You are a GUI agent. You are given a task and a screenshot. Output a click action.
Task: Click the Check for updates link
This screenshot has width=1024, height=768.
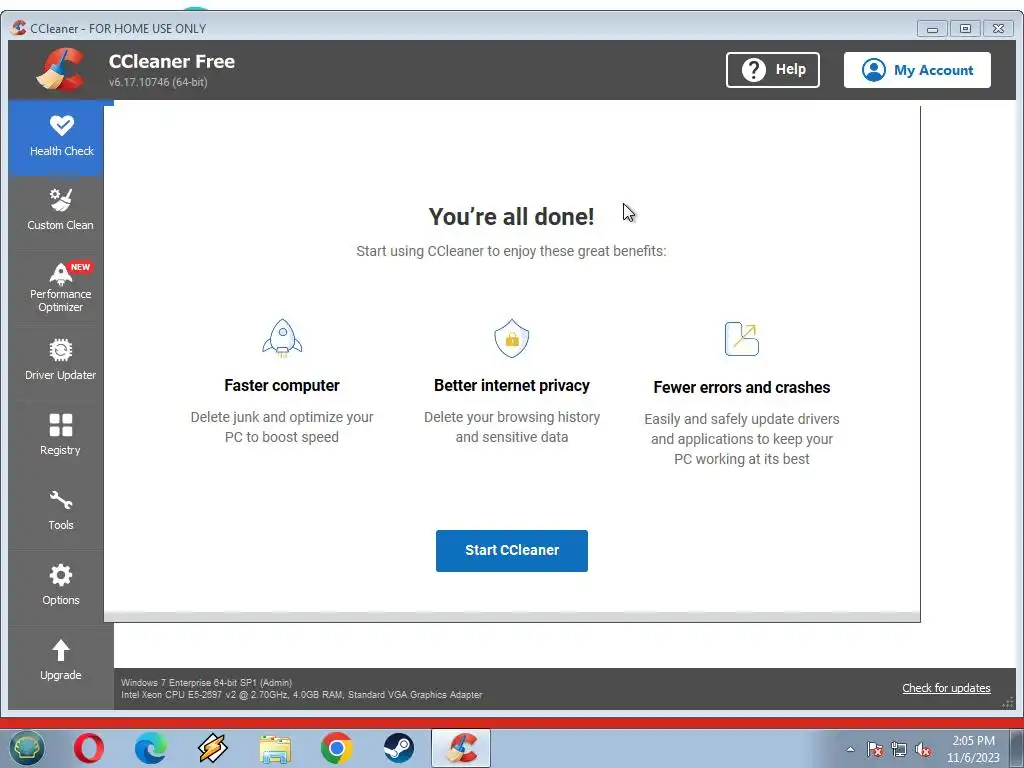pyautogui.click(x=946, y=688)
